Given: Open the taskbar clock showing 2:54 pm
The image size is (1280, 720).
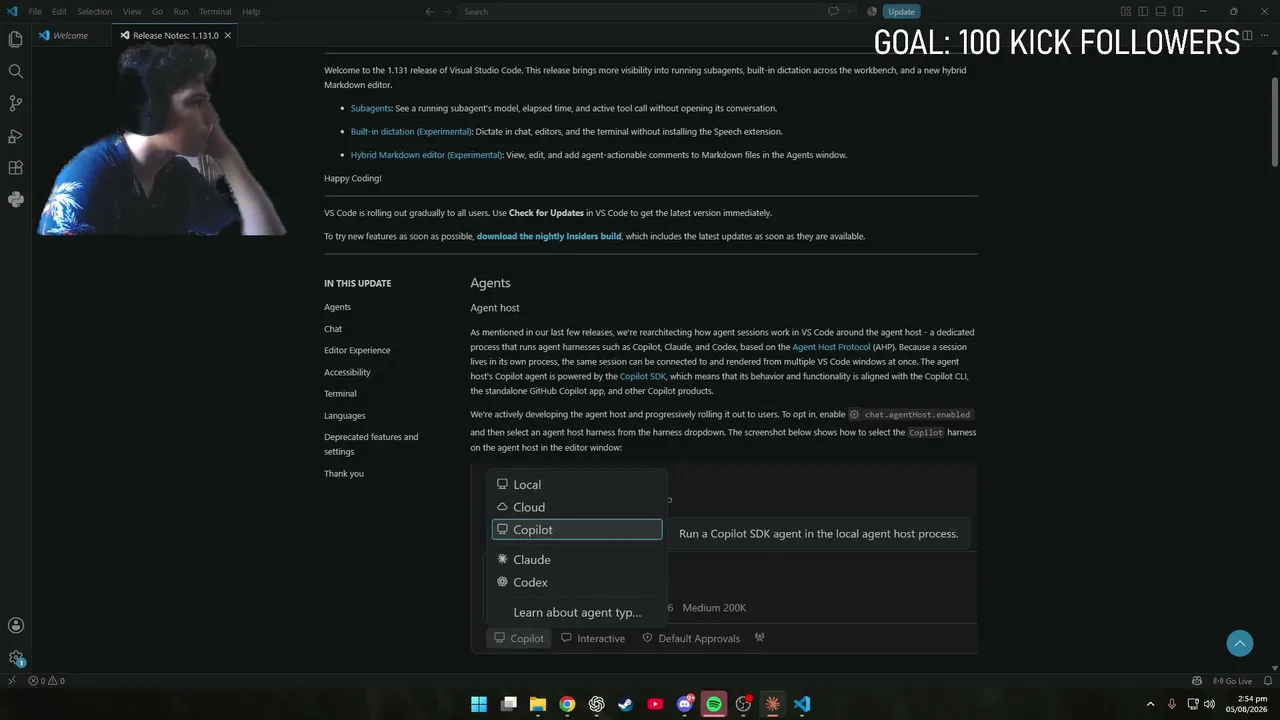Looking at the screenshot, I should (1246, 704).
